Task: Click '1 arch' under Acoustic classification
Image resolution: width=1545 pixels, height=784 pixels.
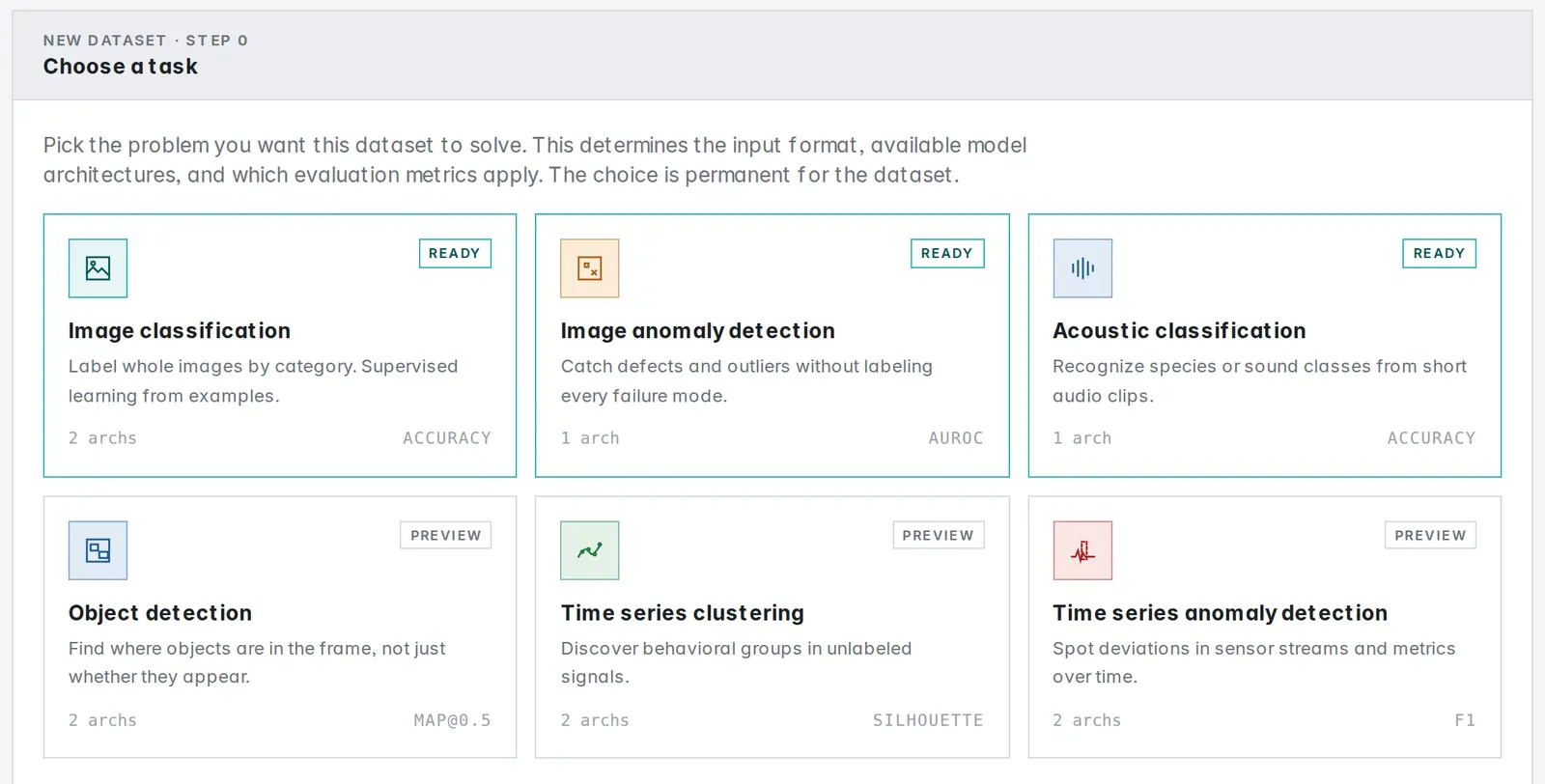Action: [1082, 438]
